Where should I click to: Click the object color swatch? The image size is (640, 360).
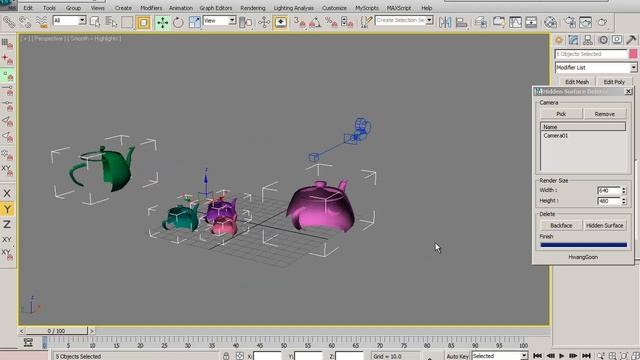tap(633, 54)
